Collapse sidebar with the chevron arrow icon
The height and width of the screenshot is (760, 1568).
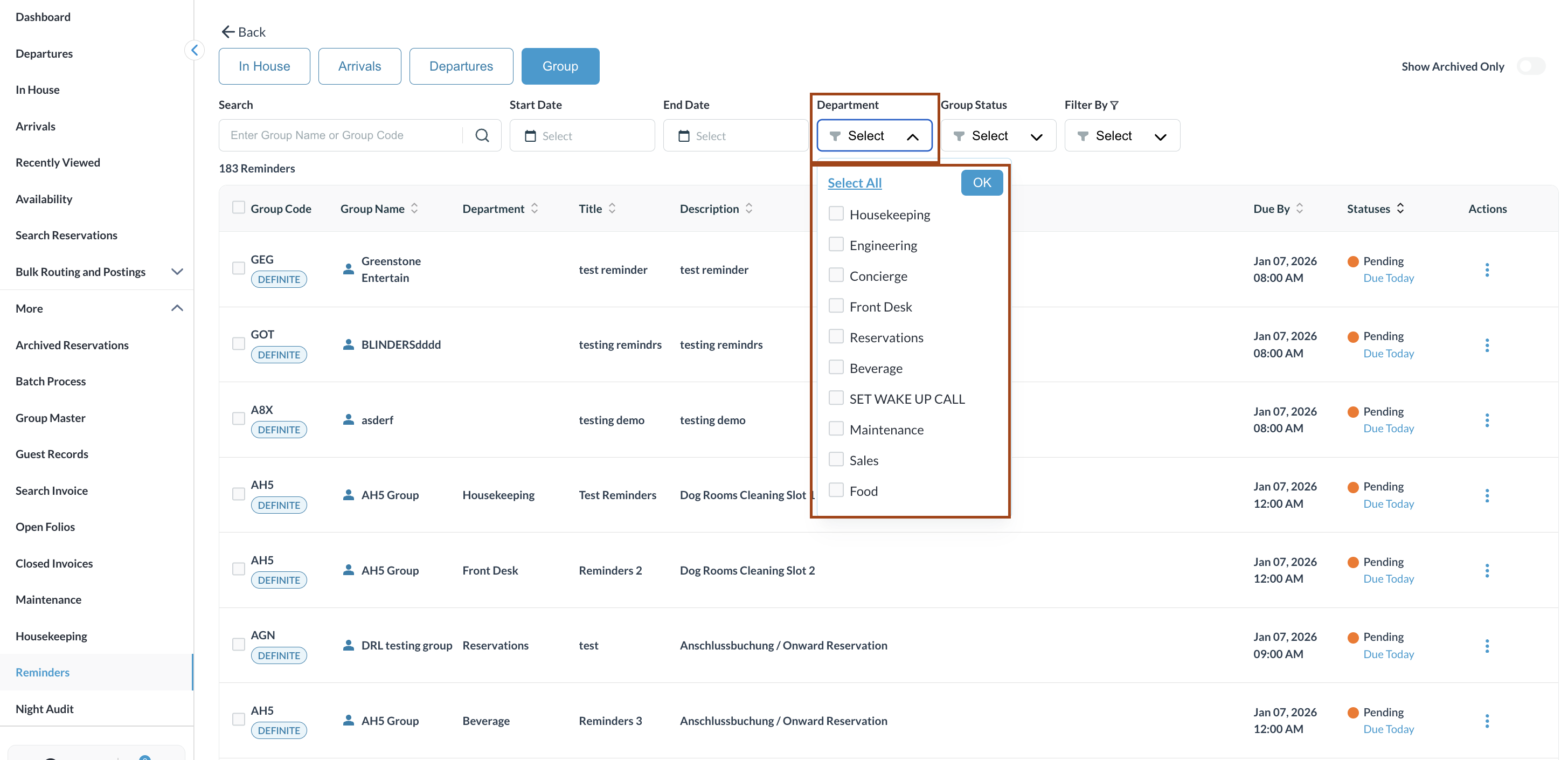[x=194, y=50]
